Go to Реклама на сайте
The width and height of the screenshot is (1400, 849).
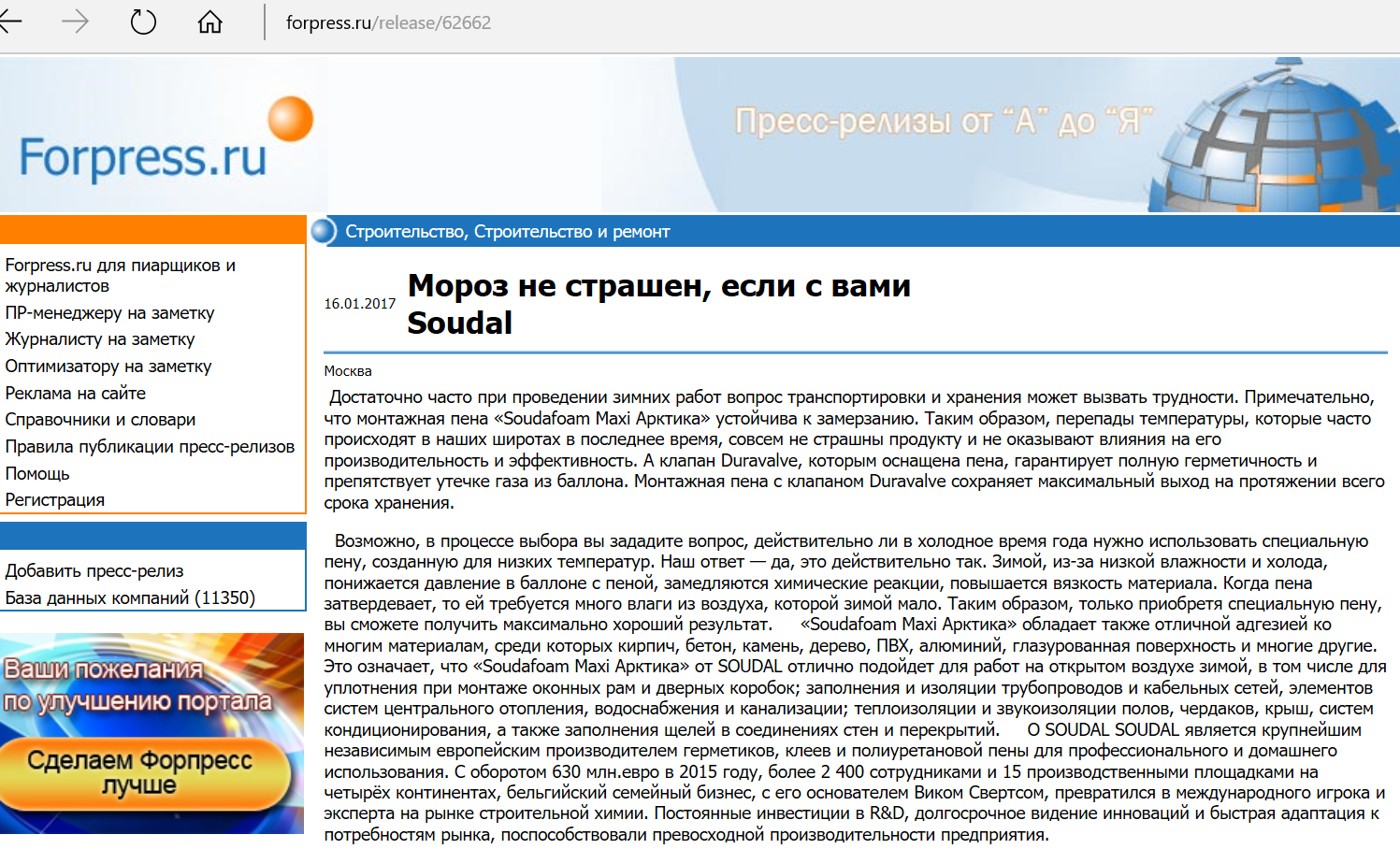[x=76, y=394]
